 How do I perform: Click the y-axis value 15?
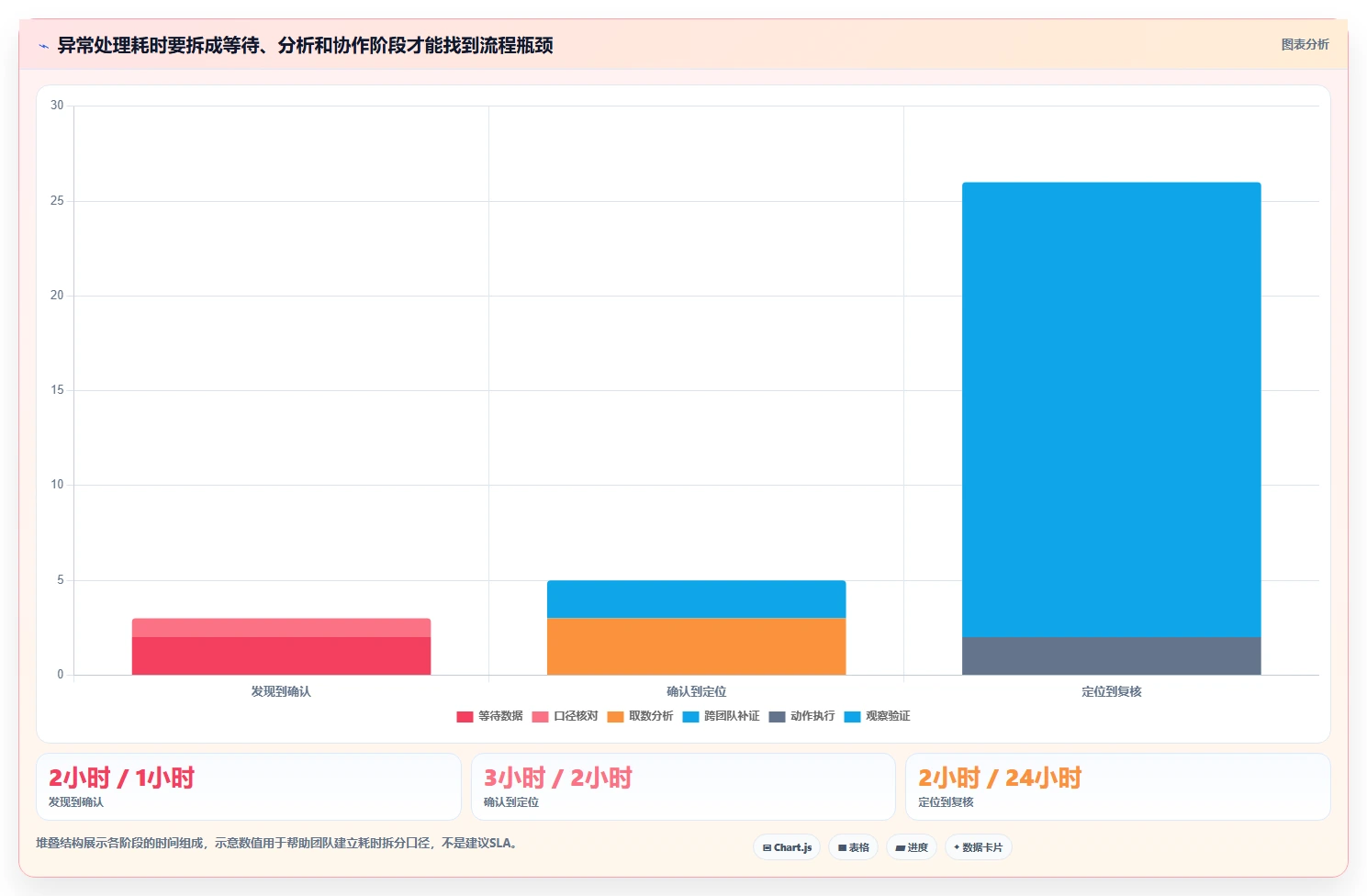(x=57, y=390)
